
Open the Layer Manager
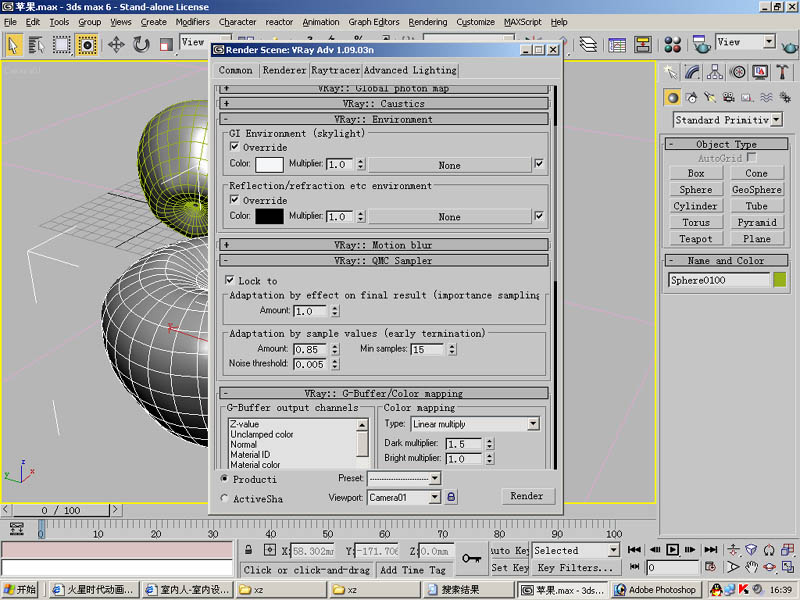coord(588,45)
